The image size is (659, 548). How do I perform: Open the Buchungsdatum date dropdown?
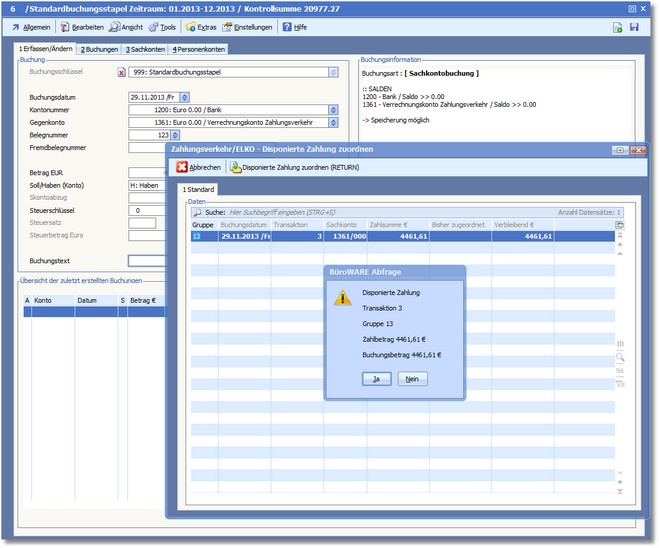187,97
